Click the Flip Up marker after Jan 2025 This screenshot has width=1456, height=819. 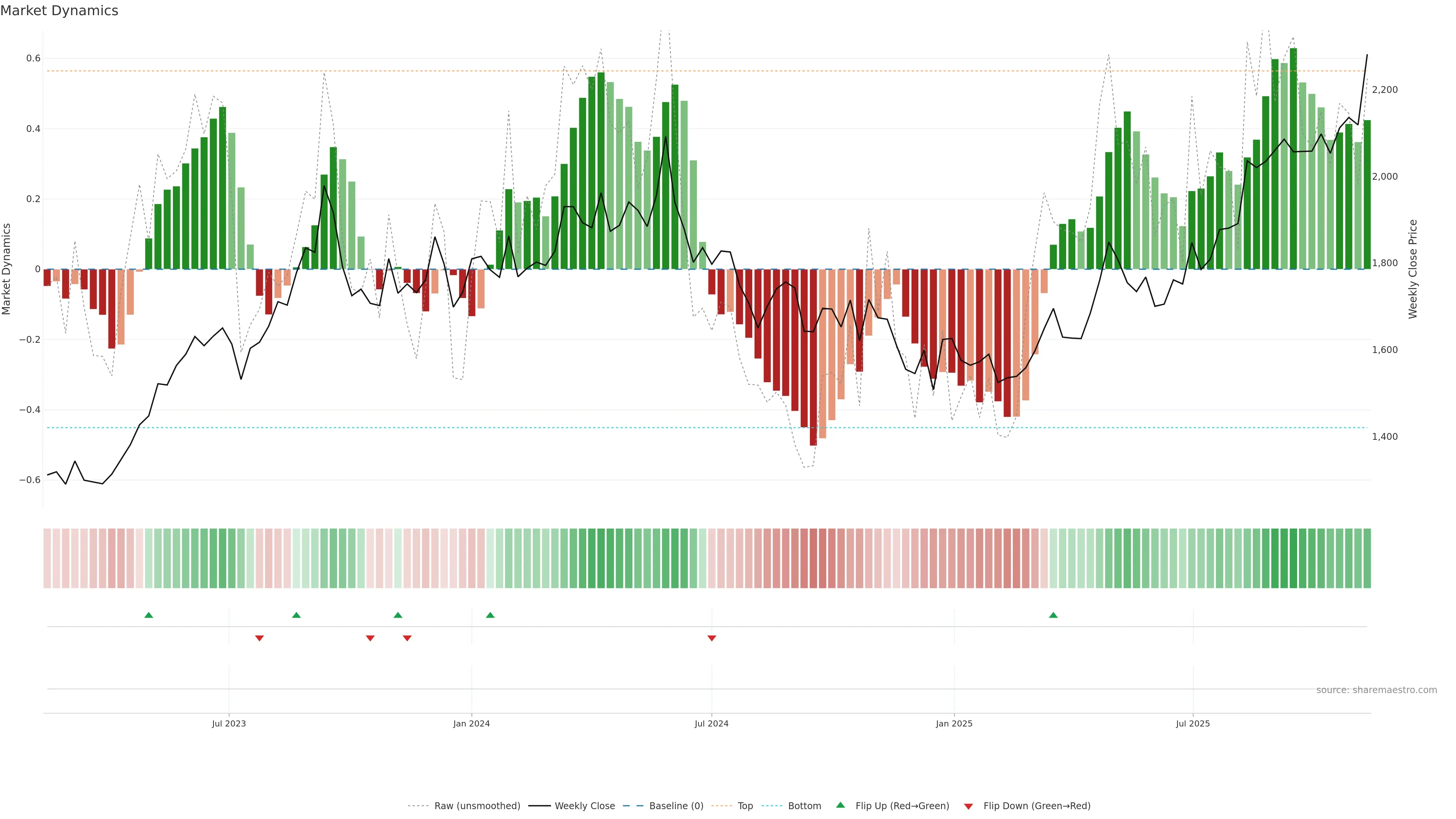click(x=1053, y=615)
